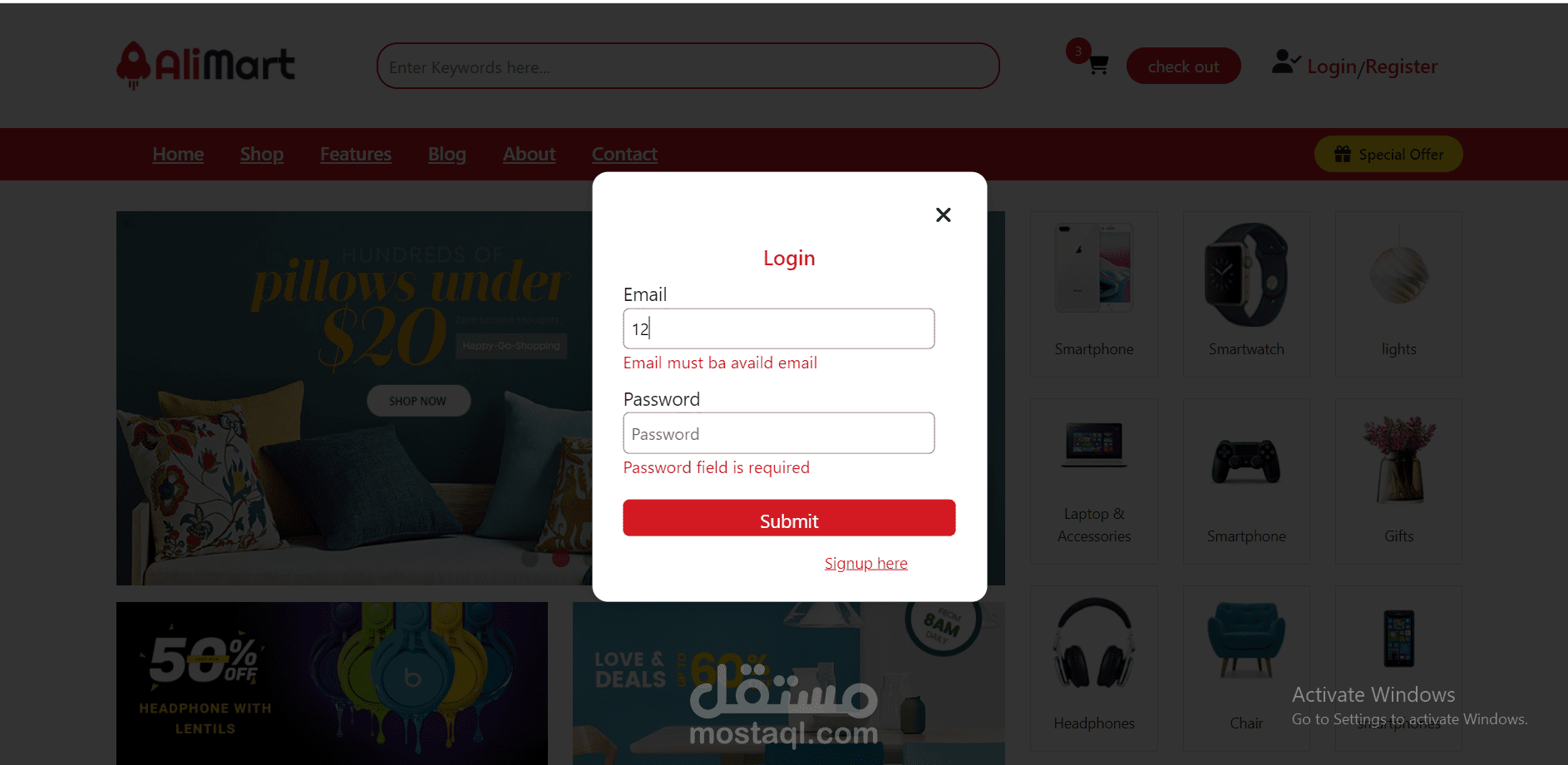
Task: Click the check out button
Action: pyautogui.click(x=1183, y=66)
